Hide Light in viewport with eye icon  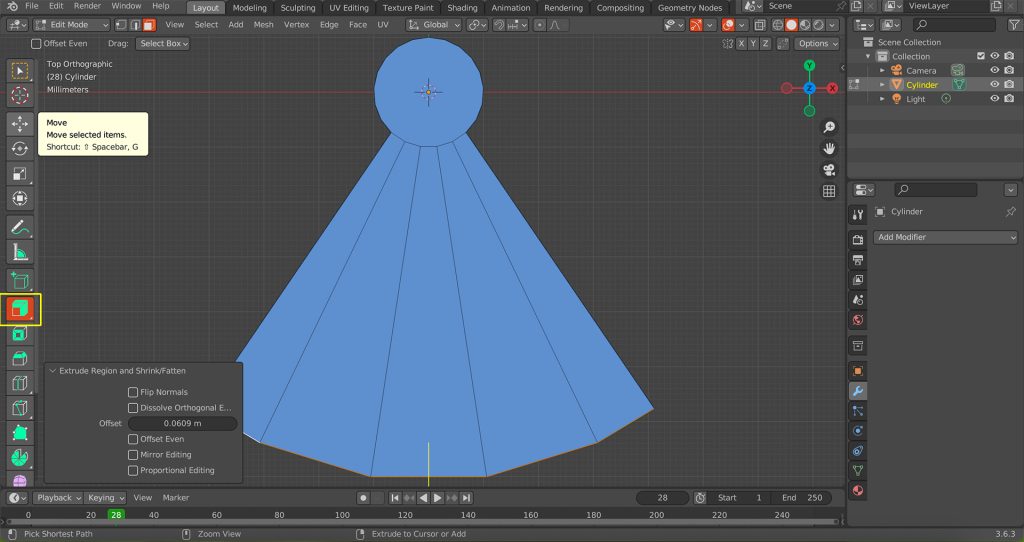coord(995,99)
